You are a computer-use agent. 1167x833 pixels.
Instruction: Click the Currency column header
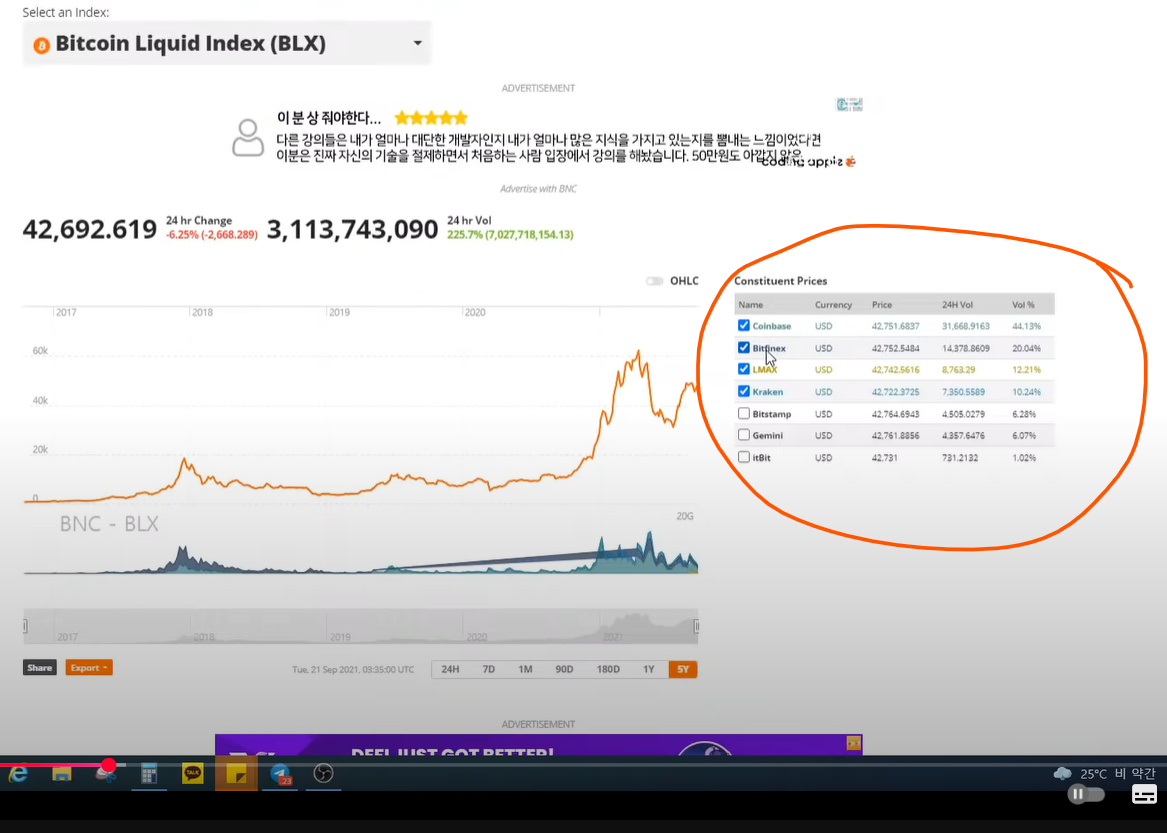[833, 304]
